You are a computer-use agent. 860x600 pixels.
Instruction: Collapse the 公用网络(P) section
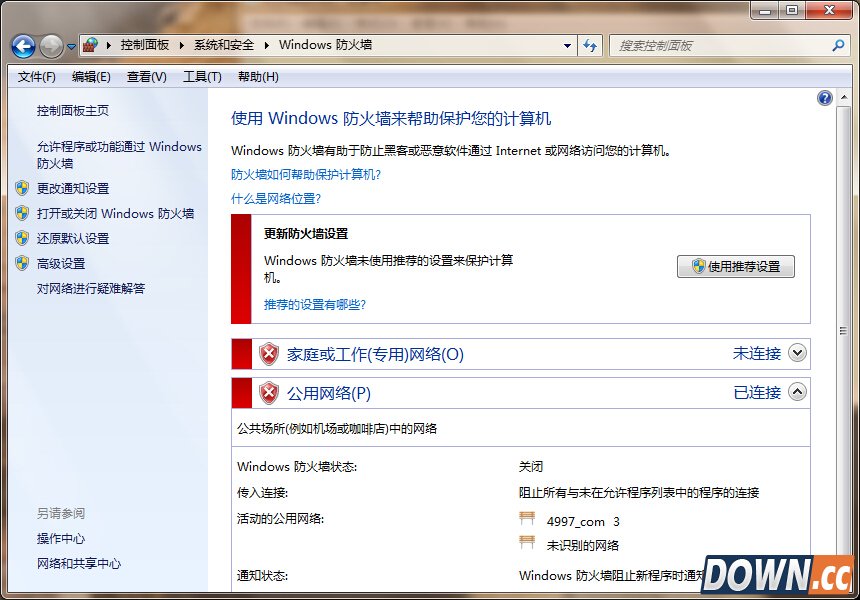point(797,392)
